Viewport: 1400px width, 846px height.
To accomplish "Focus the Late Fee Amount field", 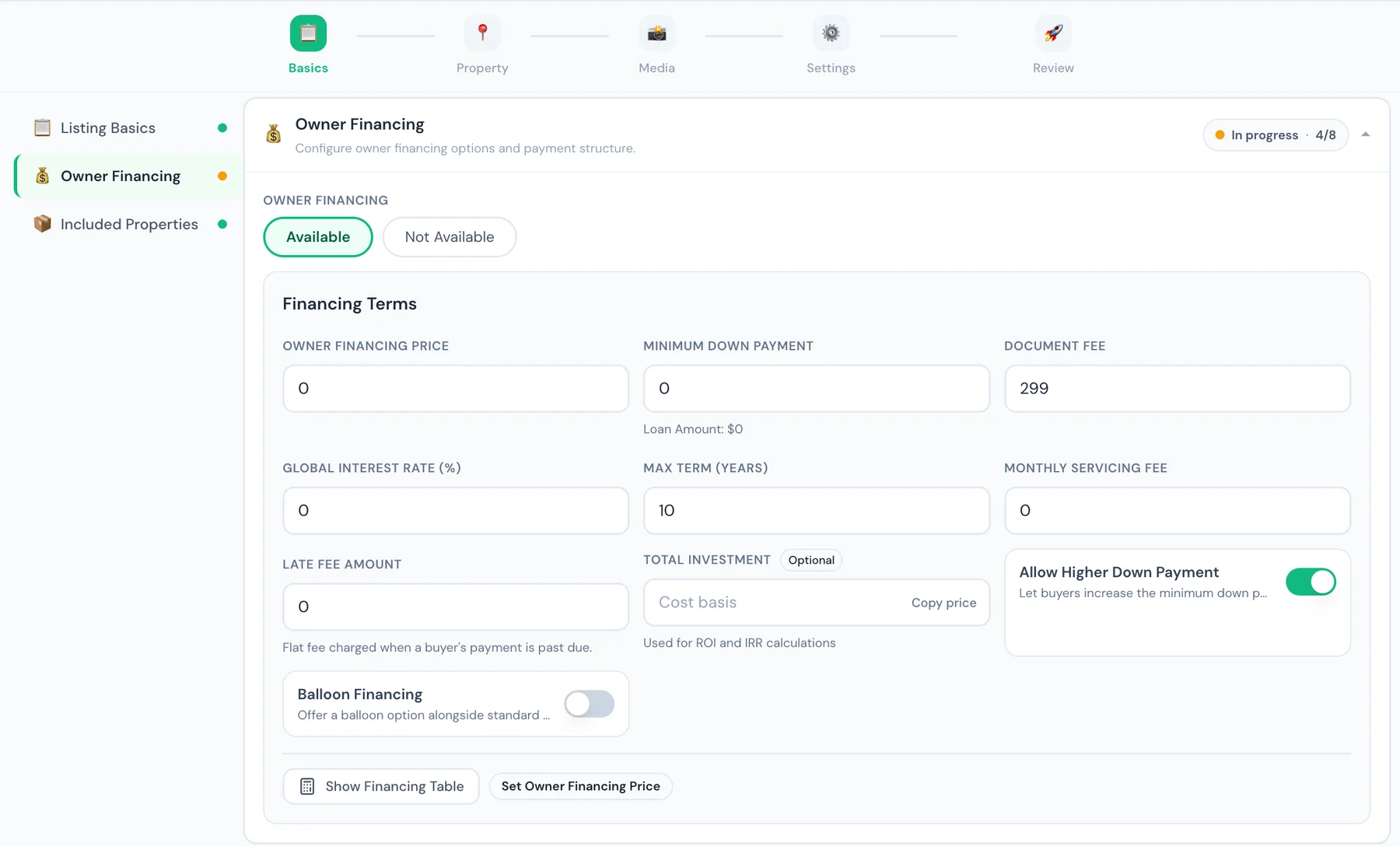I will 456,607.
